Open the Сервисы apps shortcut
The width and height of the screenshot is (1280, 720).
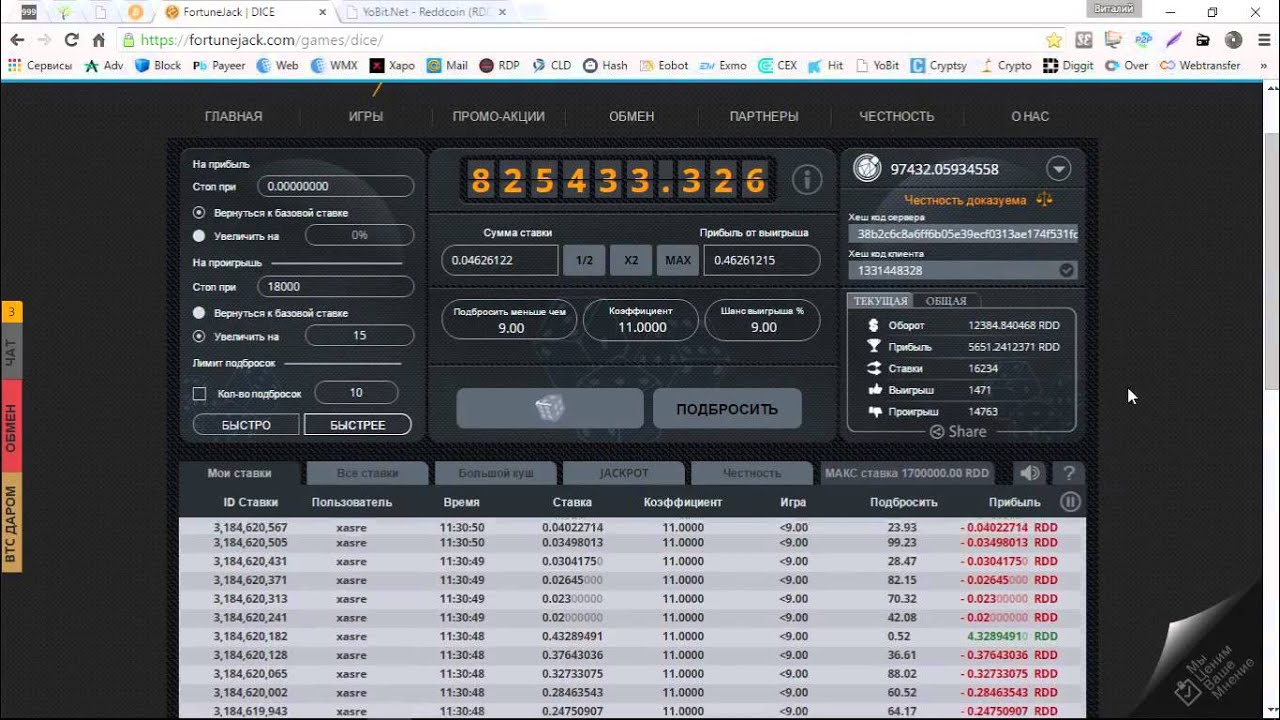click(40, 65)
